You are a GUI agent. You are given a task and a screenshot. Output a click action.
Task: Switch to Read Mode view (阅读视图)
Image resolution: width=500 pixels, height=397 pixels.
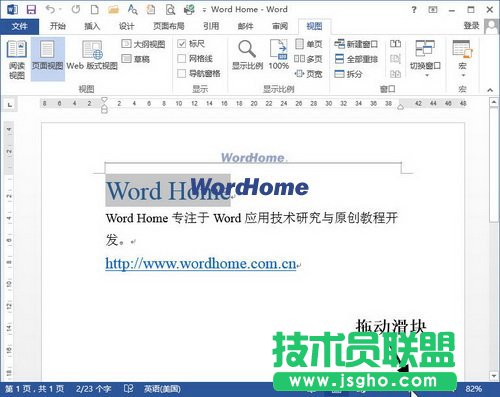coord(17,59)
